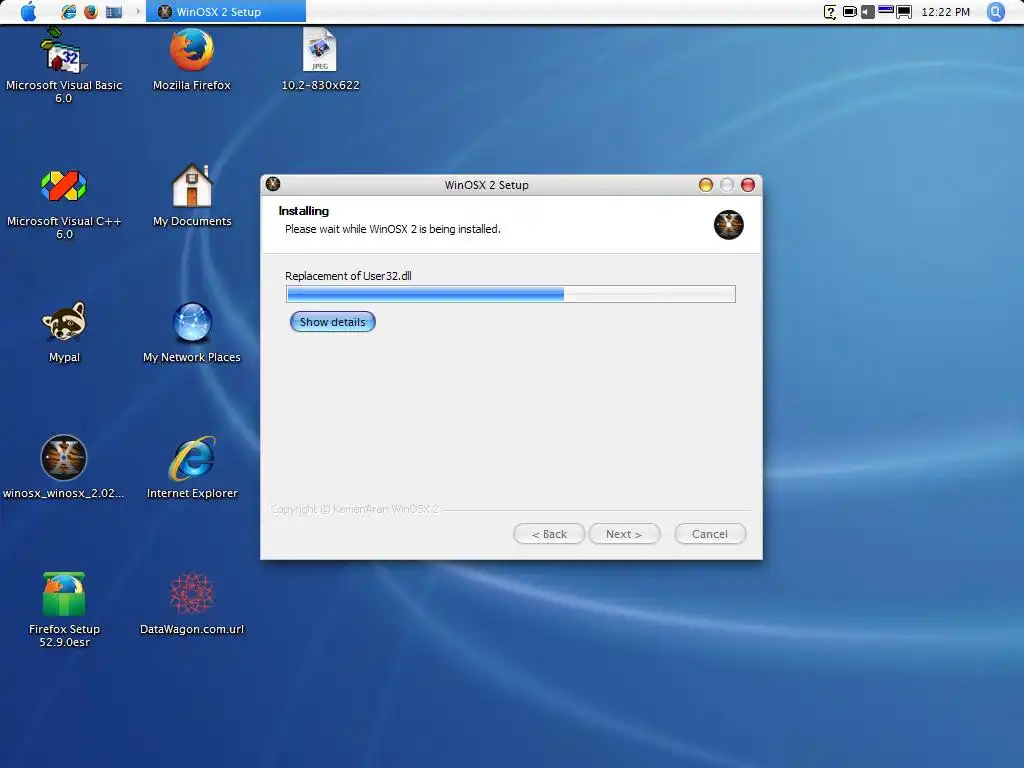Viewport: 1024px width, 768px height.
Task: Click the blue bar tray icon
Action: click(x=886, y=10)
